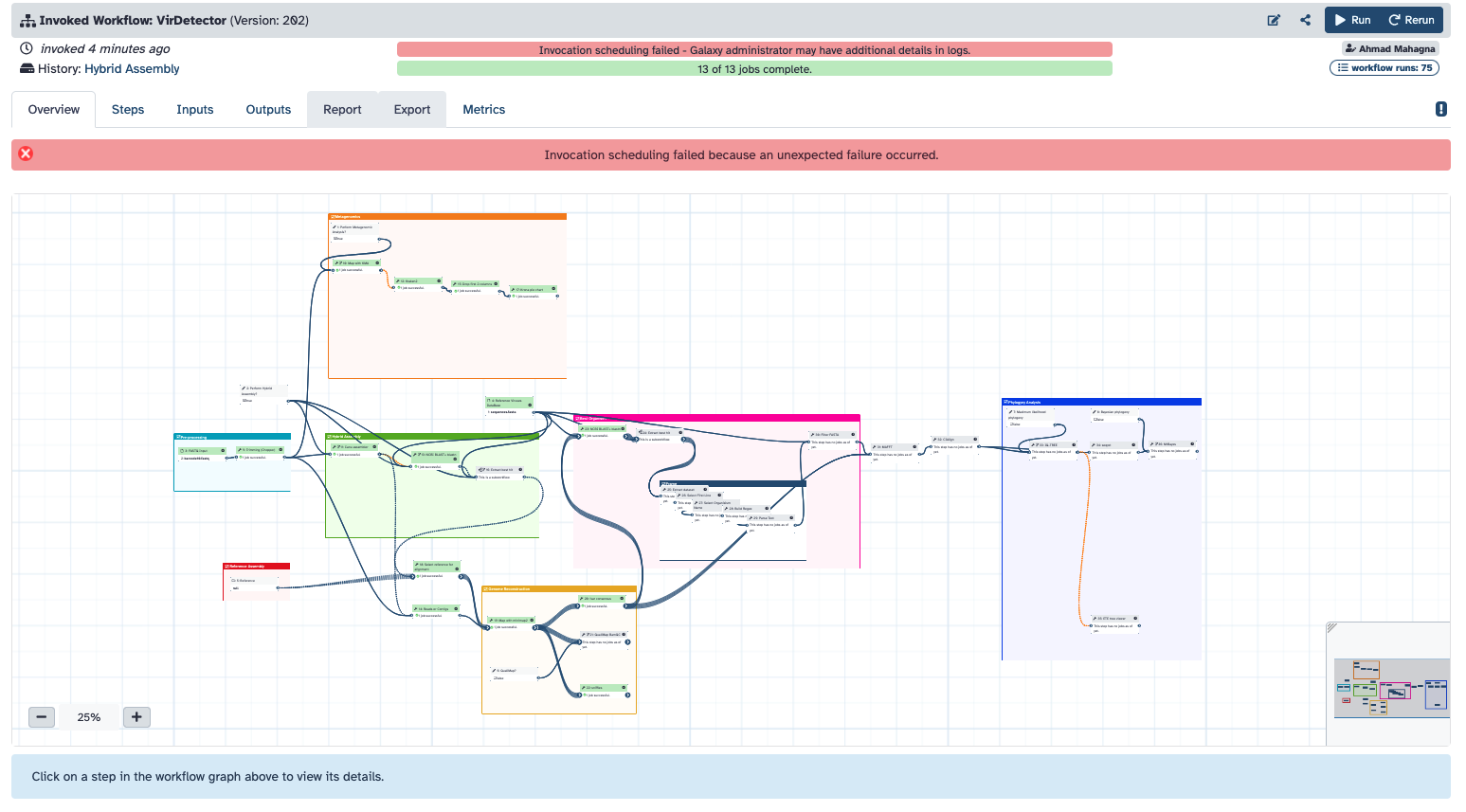
Task: Open the workflow runs: 75 badge
Action: (x=1385, y=68)
